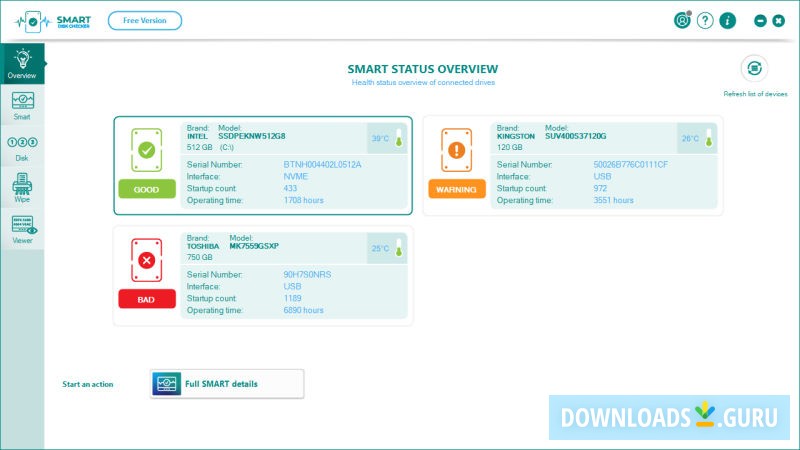
Task: Click startup count value 972
Action: (600, 188)
